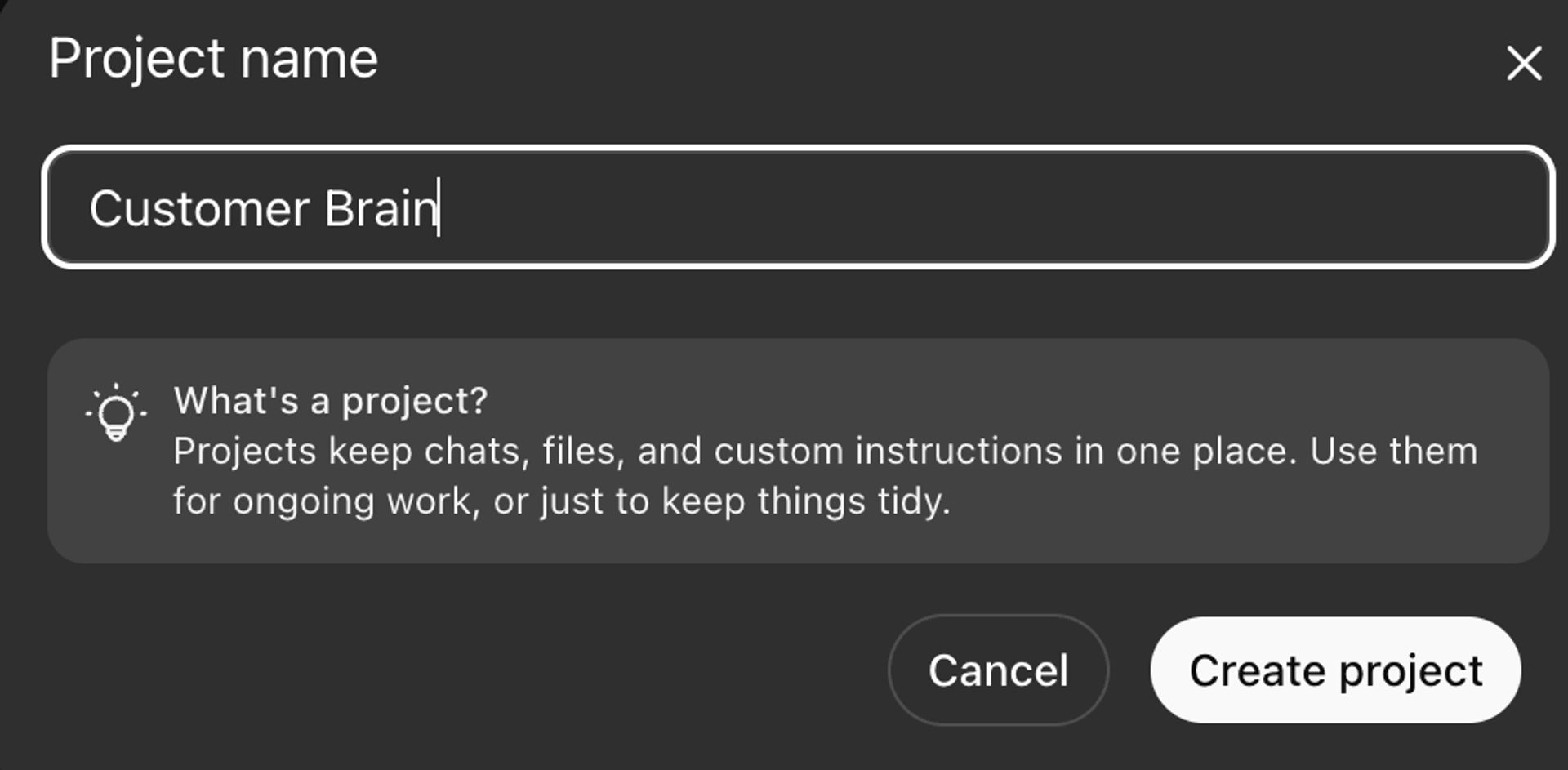
Task: Click the "Project name" dialog title
Action: click(213, 59)
